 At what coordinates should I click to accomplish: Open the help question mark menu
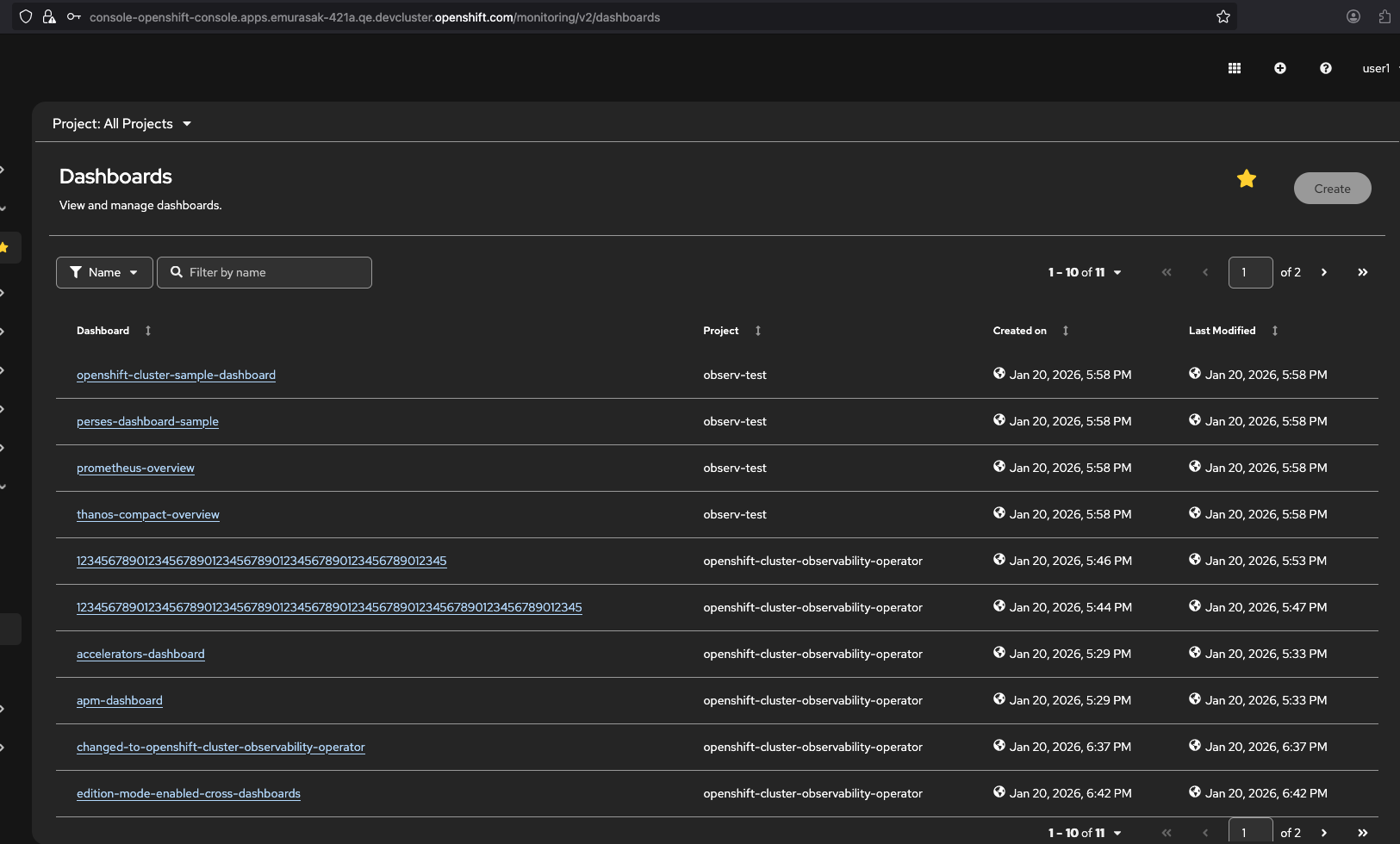(x=1325, y=68)
